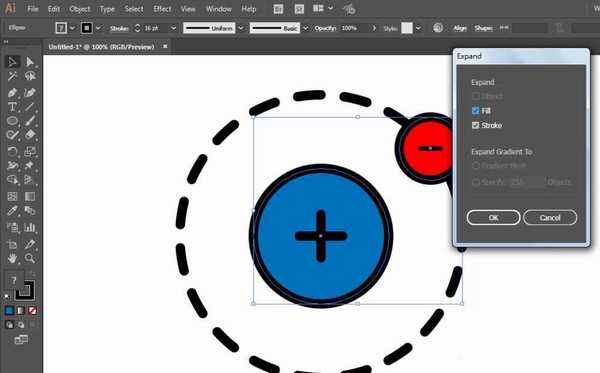Select the Selection tool arrow
Screen dimensions: 600x373
[12, 62]
